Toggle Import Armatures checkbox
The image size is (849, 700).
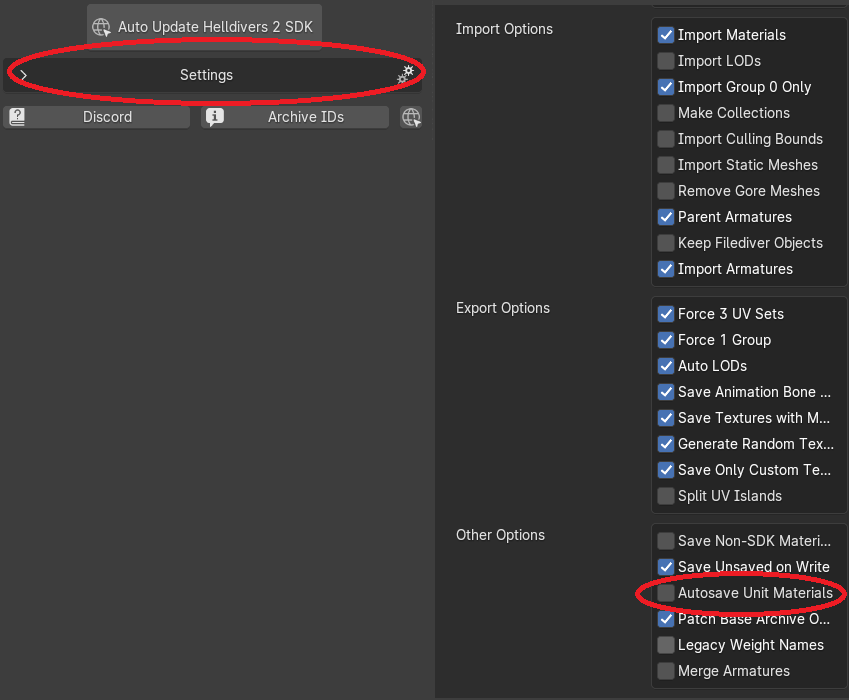pos(666,269)
